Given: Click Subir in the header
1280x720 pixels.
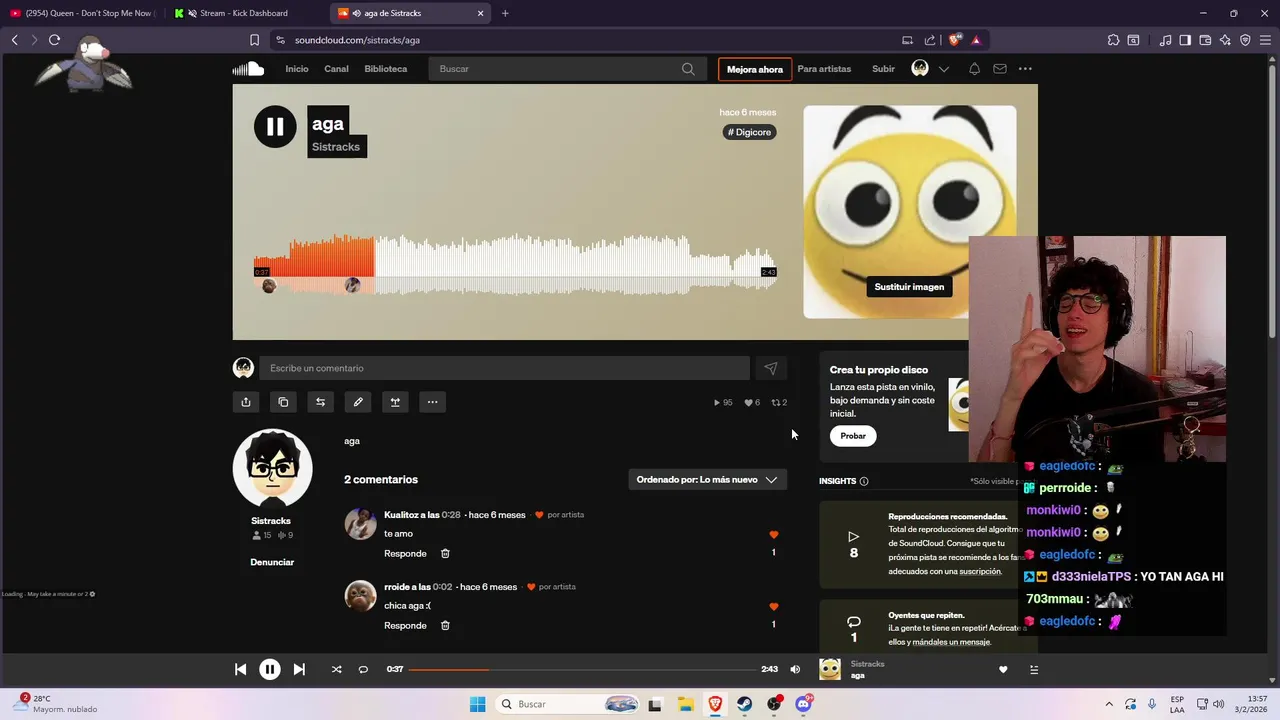Looking at the screenshot, I should tap(883, 69).
